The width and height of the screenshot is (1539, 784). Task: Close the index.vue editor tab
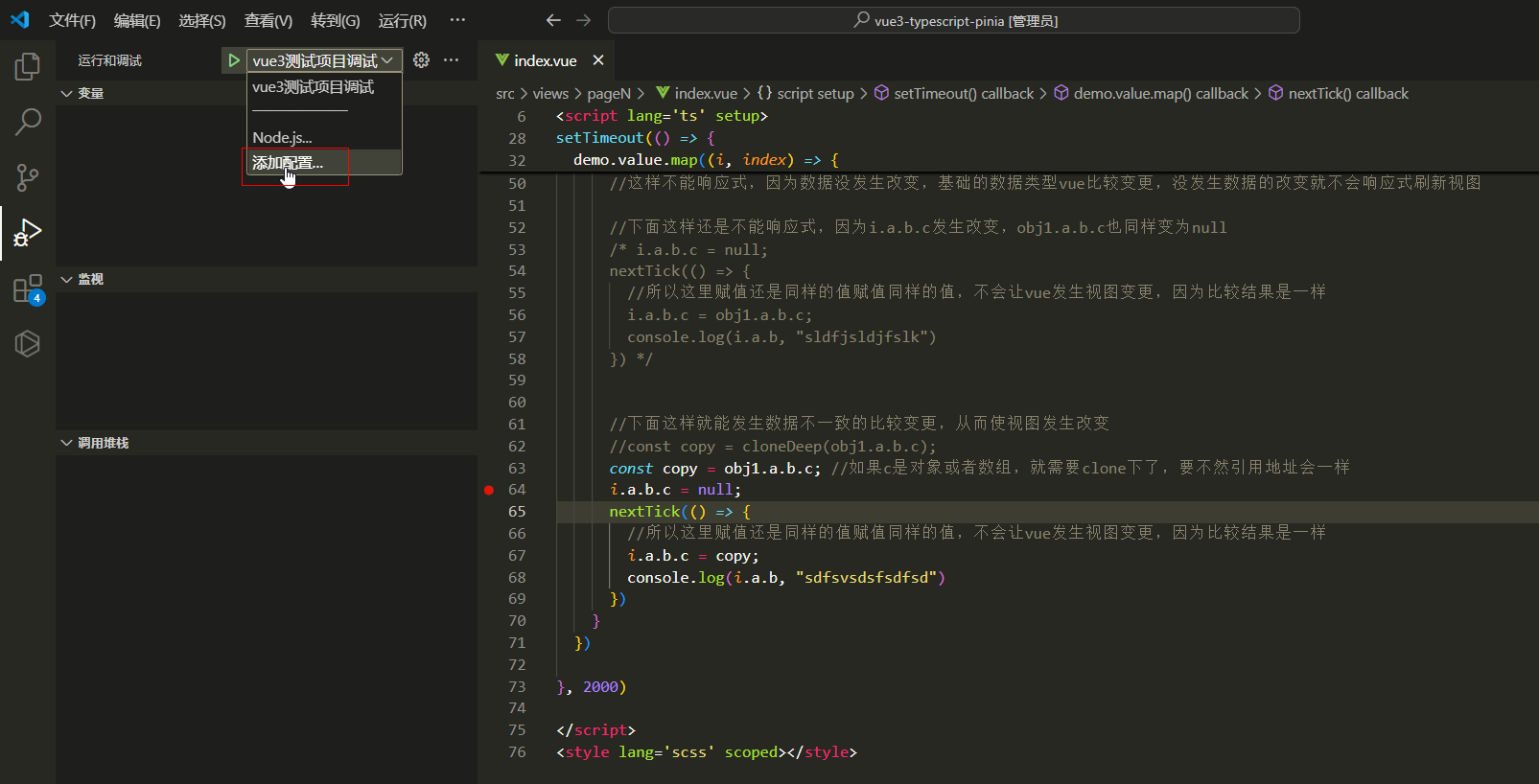tap(598, 60)
